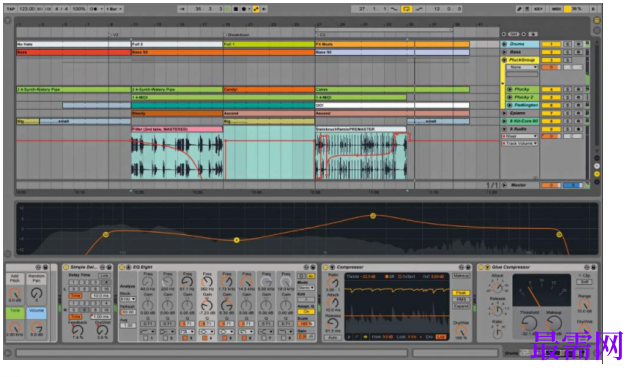Toggle the Follow playback arrow icon

point(182,9)
